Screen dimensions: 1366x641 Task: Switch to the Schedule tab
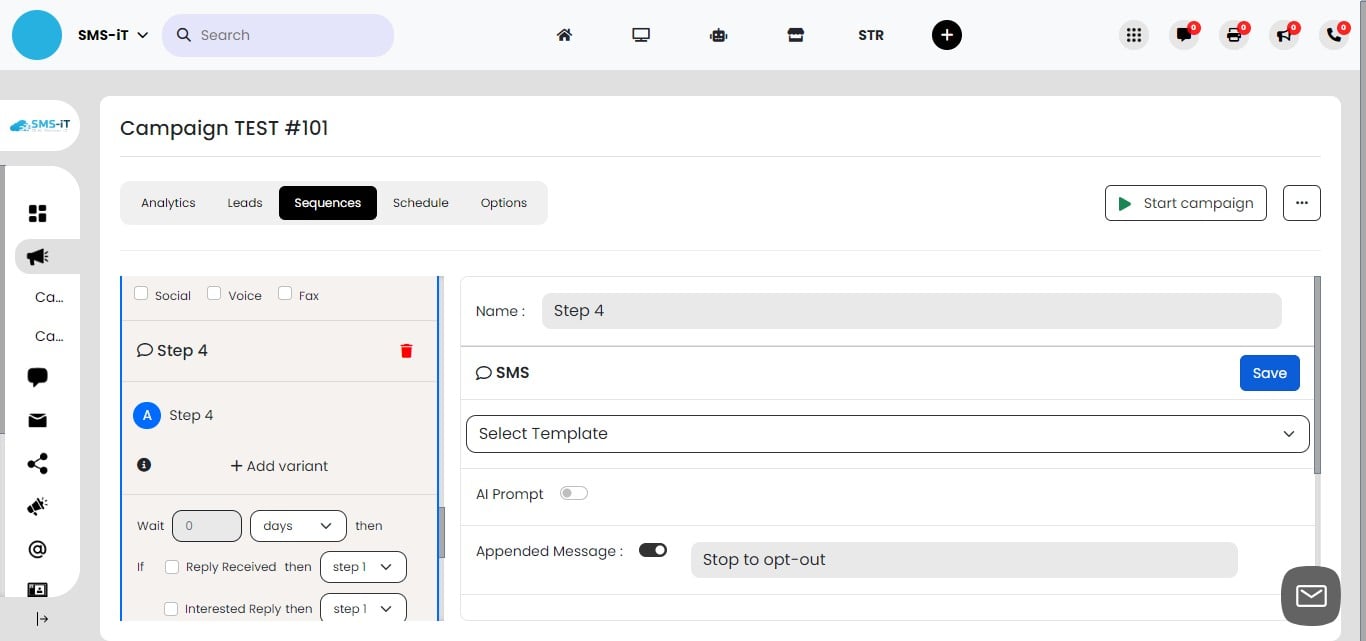coord(420,202)
